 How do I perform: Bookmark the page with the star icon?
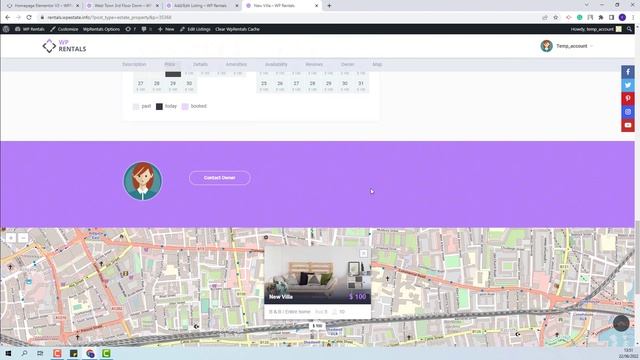point(556,17)
